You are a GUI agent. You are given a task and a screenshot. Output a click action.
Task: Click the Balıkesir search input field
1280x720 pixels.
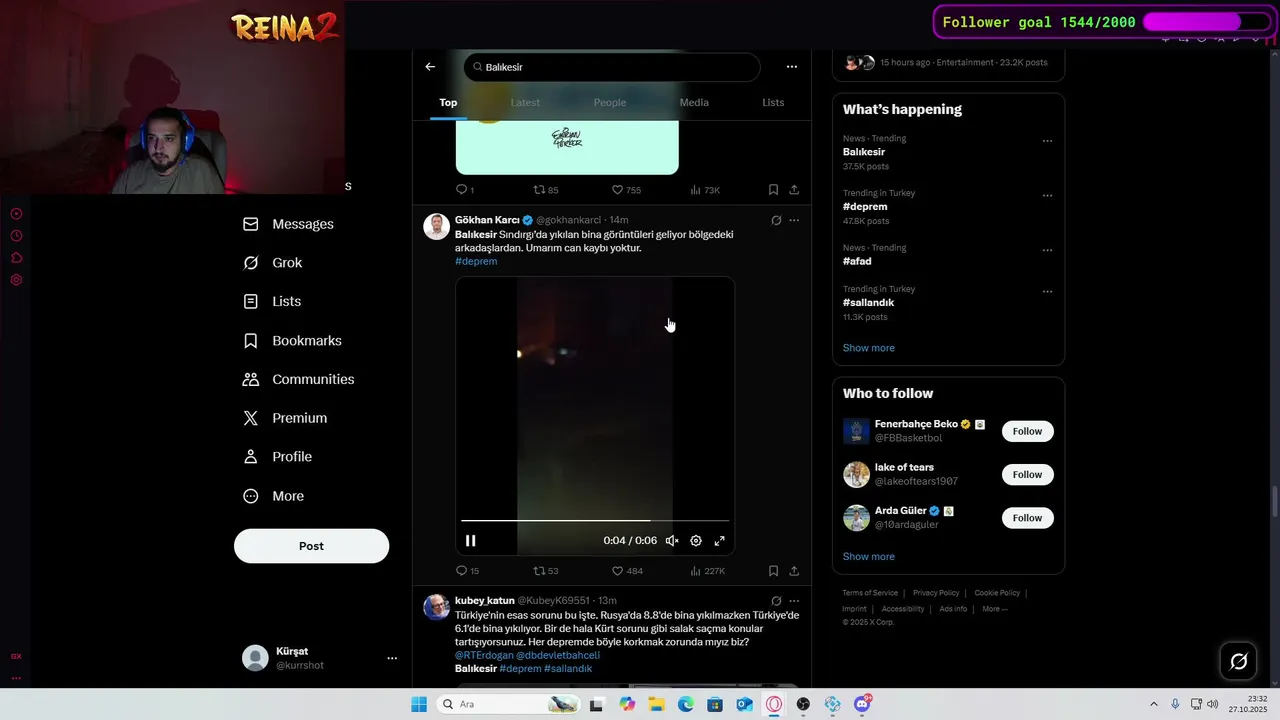612,67
